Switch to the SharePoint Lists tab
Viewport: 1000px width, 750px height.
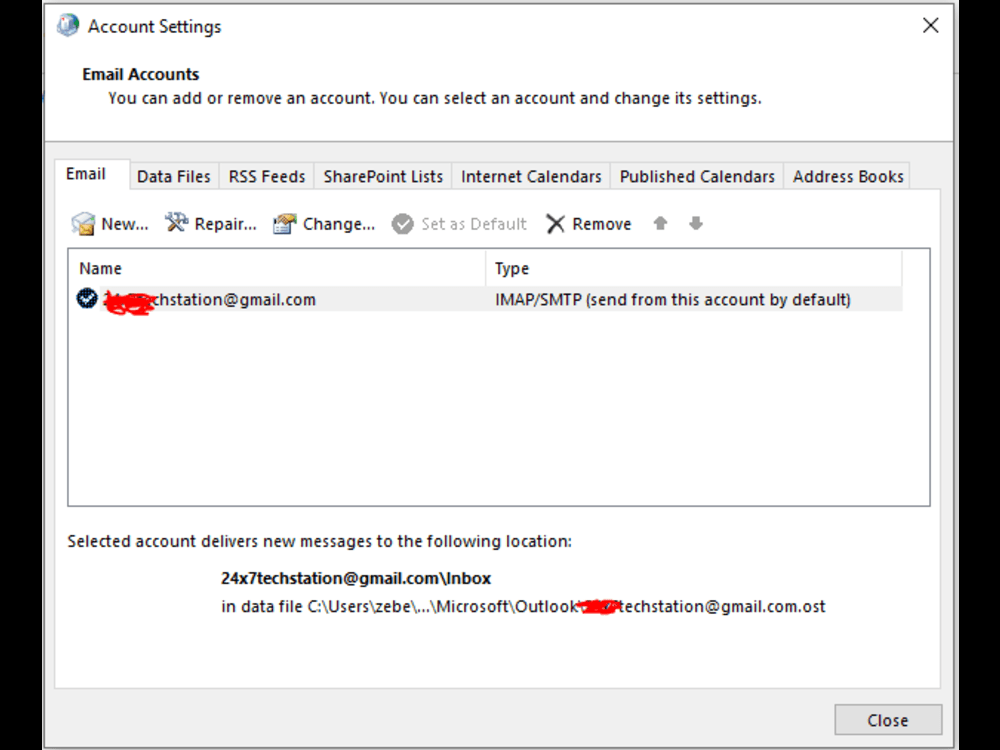(x=382, y=176)
